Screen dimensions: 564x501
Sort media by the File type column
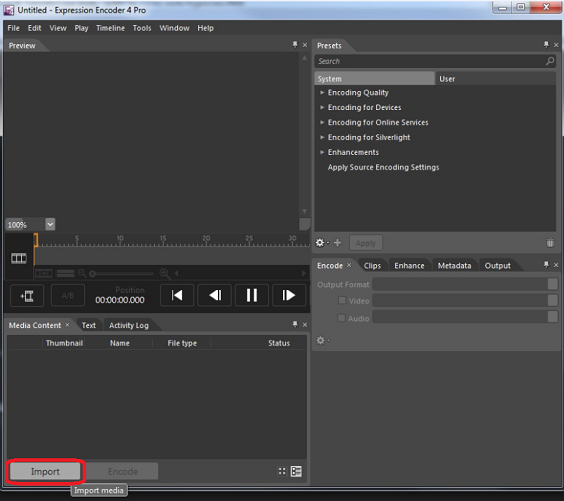pos(182,343)
